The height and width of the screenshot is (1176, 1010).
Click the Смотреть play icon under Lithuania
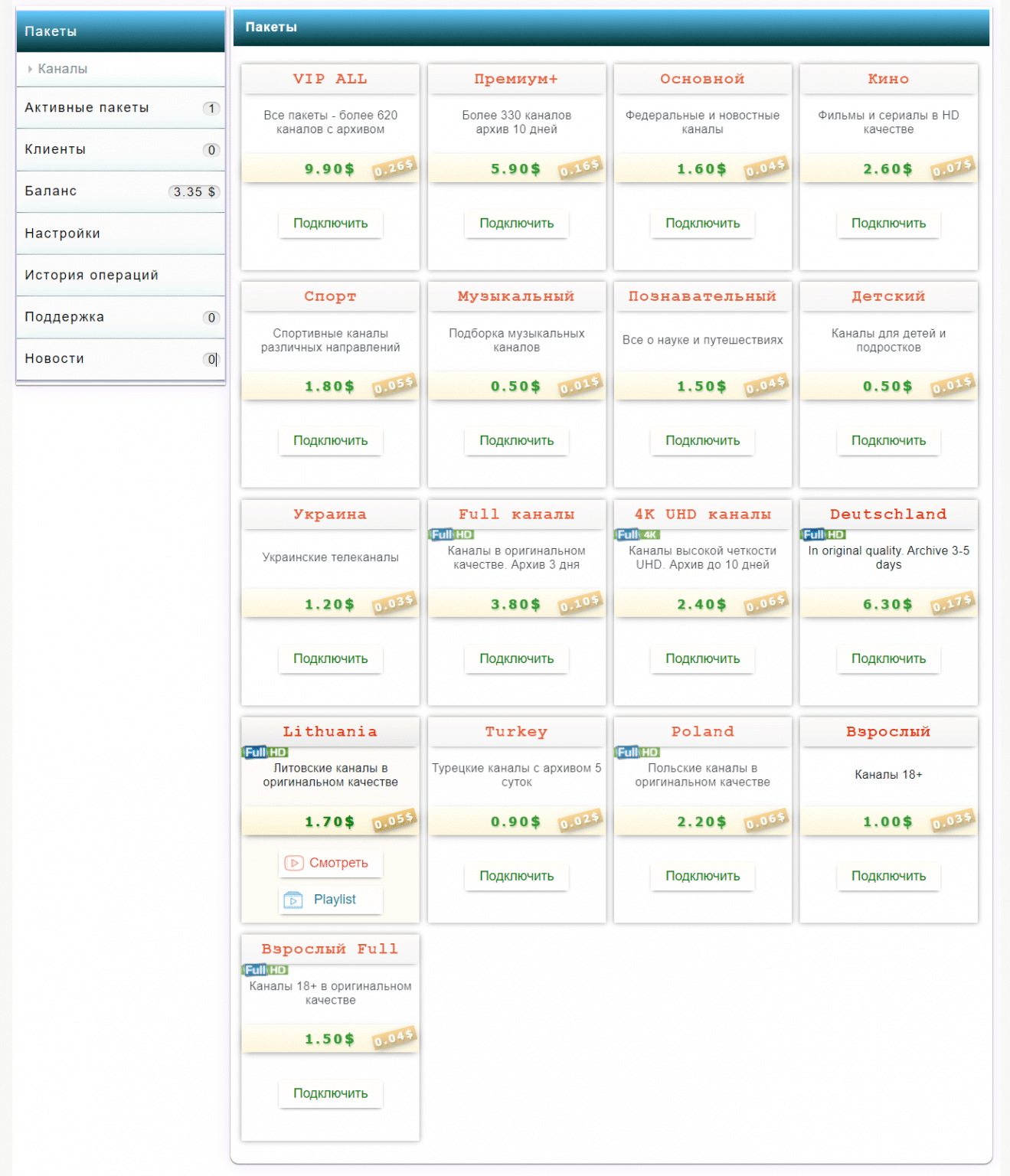click(x=293, y=863)
